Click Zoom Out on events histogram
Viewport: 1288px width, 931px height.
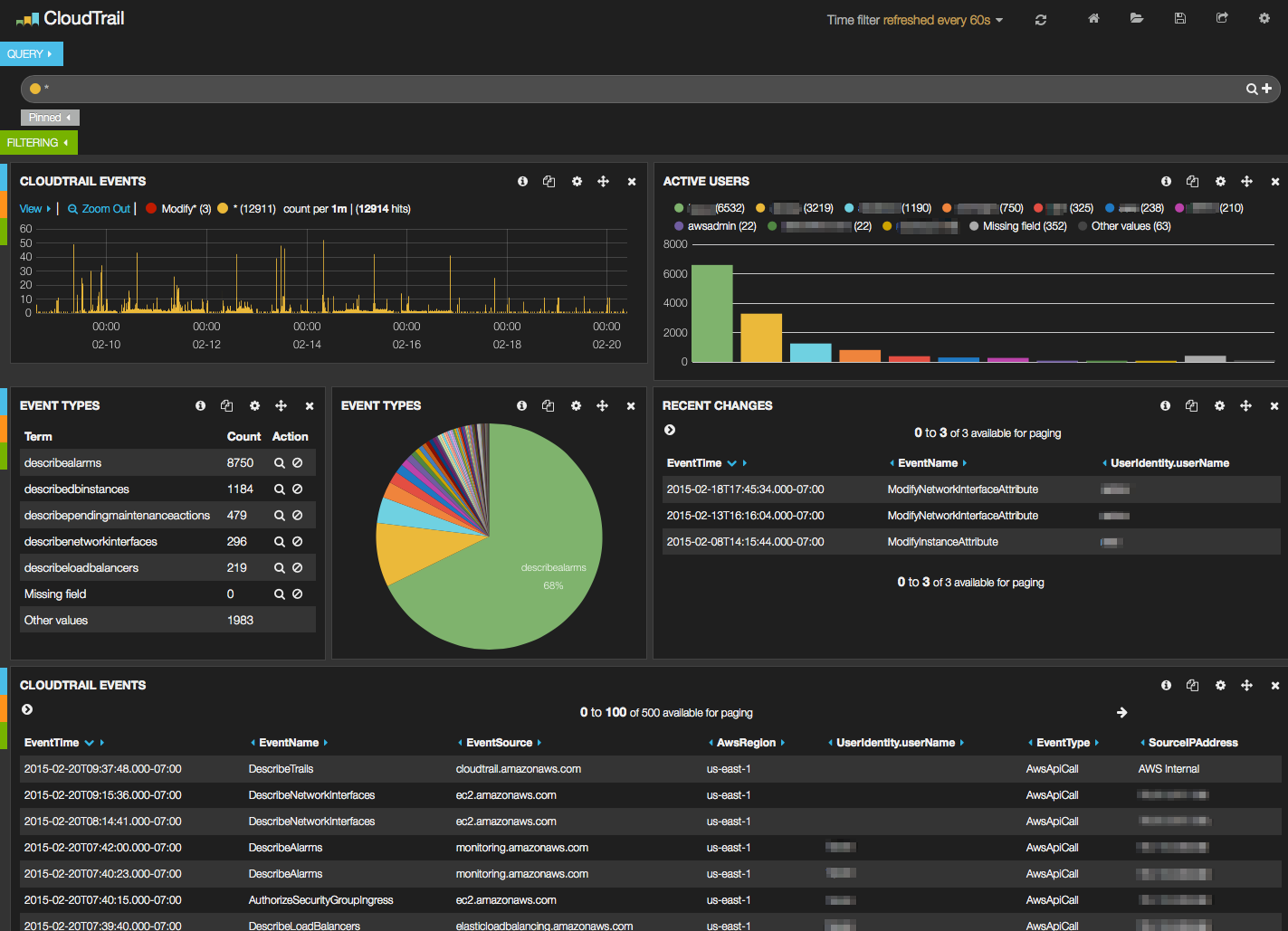click(x=100, y=209)
